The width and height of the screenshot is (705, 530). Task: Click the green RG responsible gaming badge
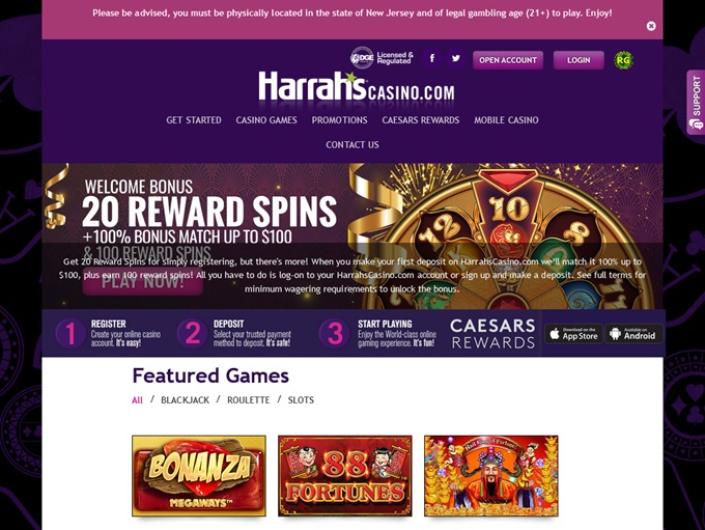point(624,60)
